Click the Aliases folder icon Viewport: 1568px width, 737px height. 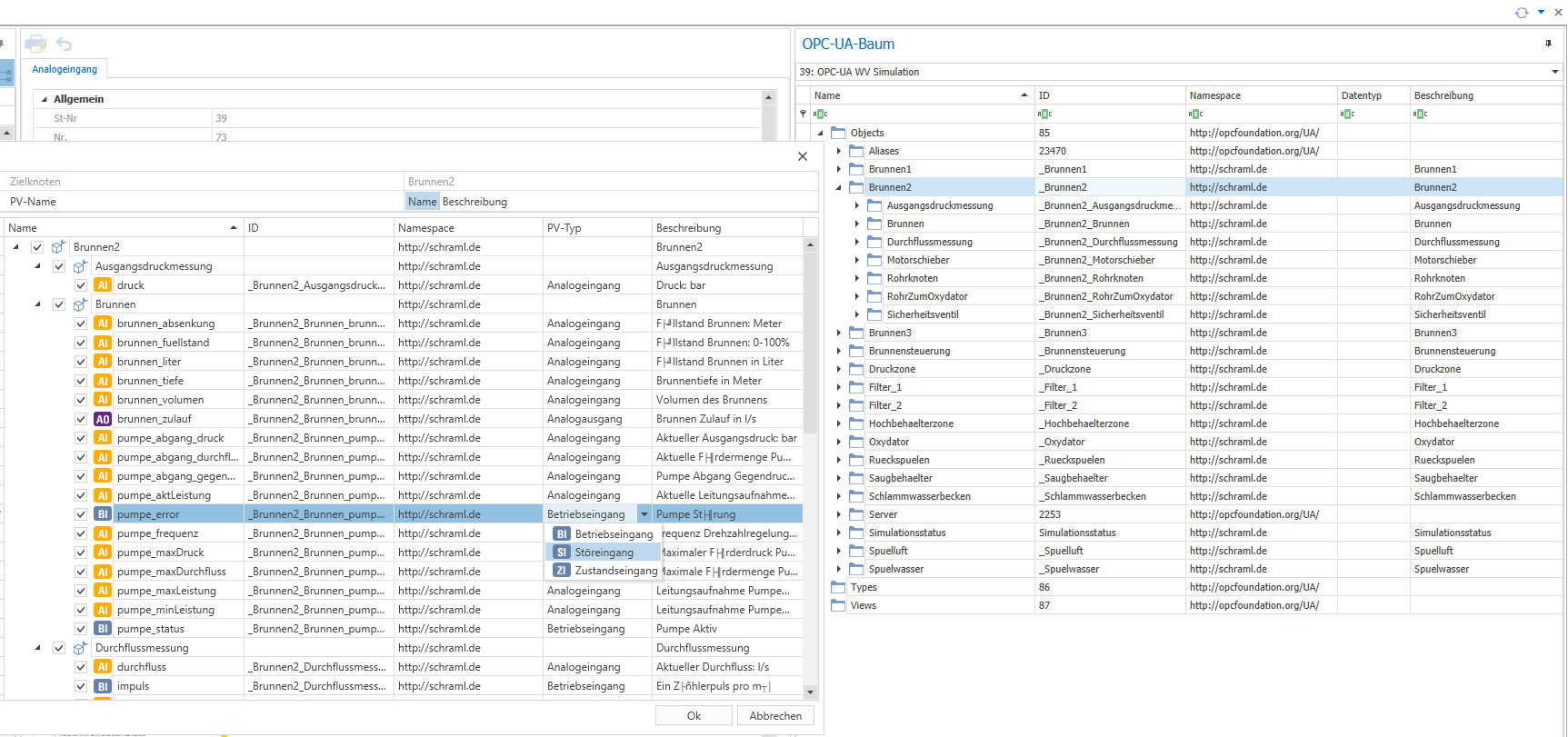click(x=856, y=151)
